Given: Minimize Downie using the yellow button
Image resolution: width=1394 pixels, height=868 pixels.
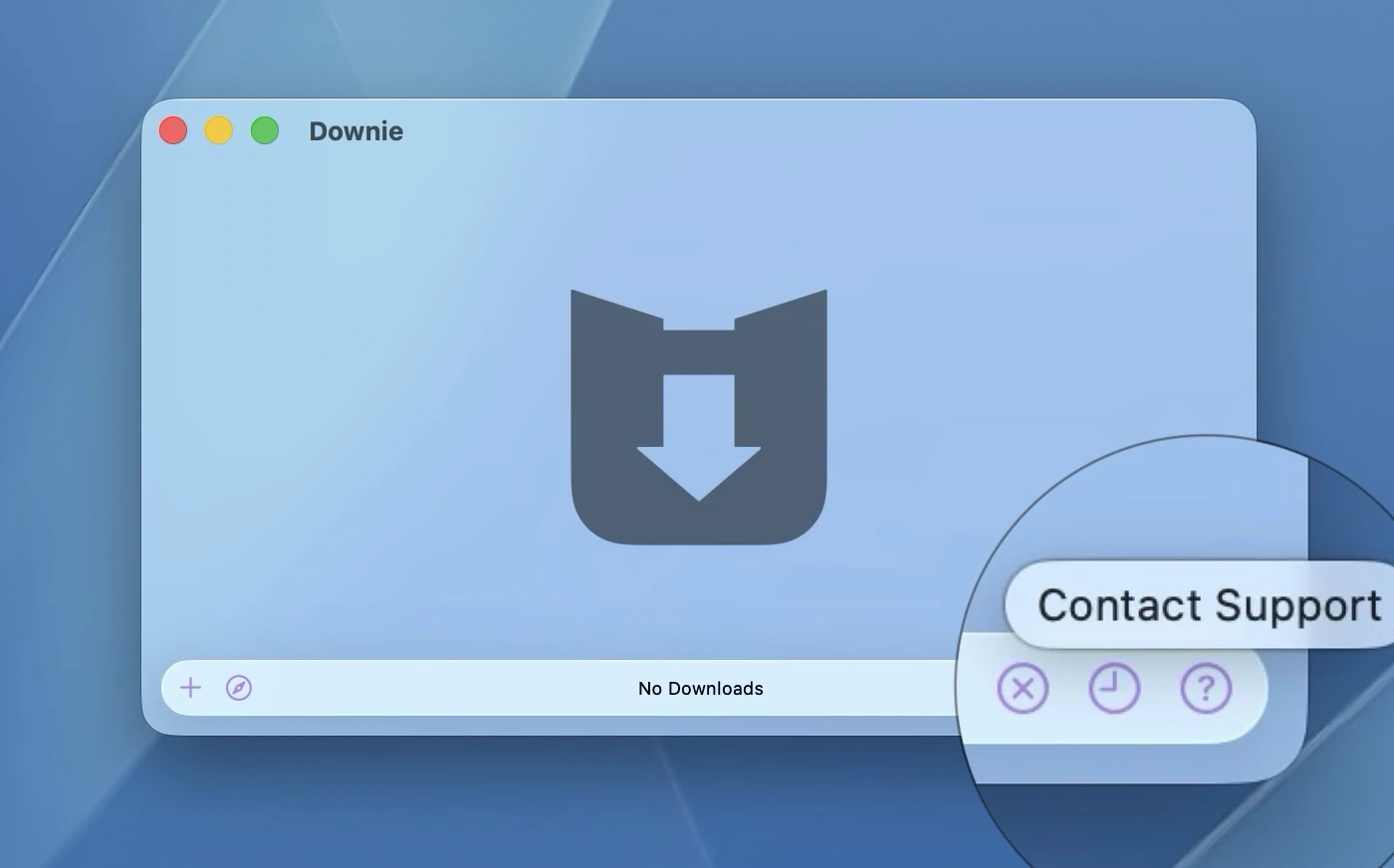Looking at the screenshot, I should tap(219, 130).
